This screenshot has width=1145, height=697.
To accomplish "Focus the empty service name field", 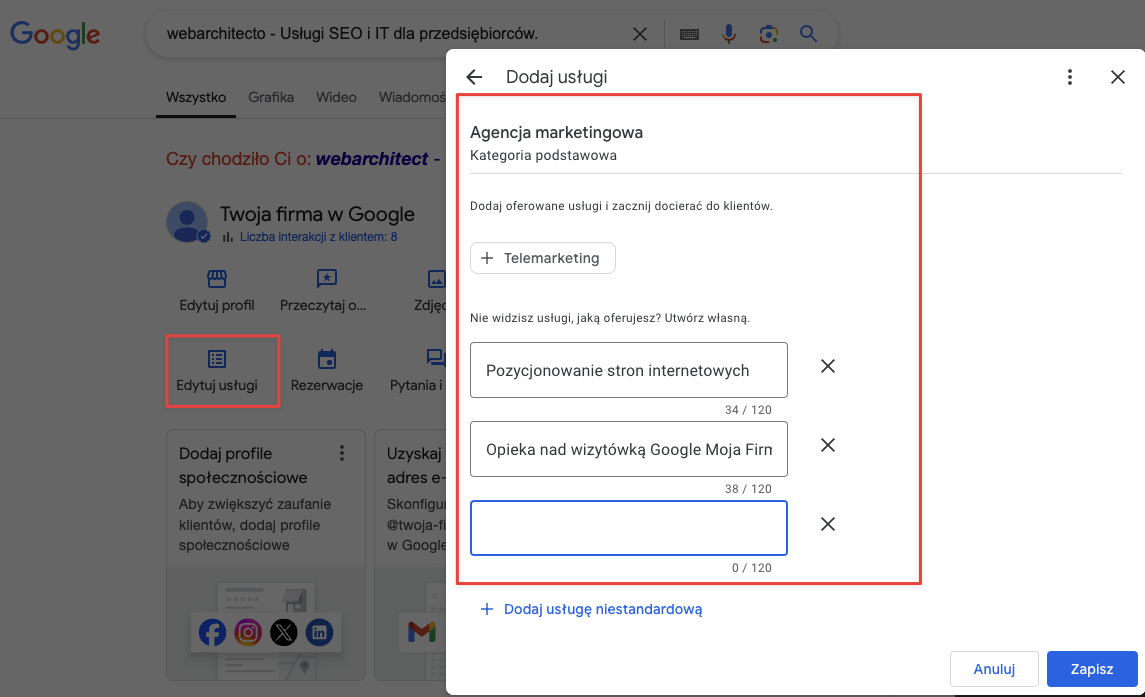I will [x=628, y=528].
